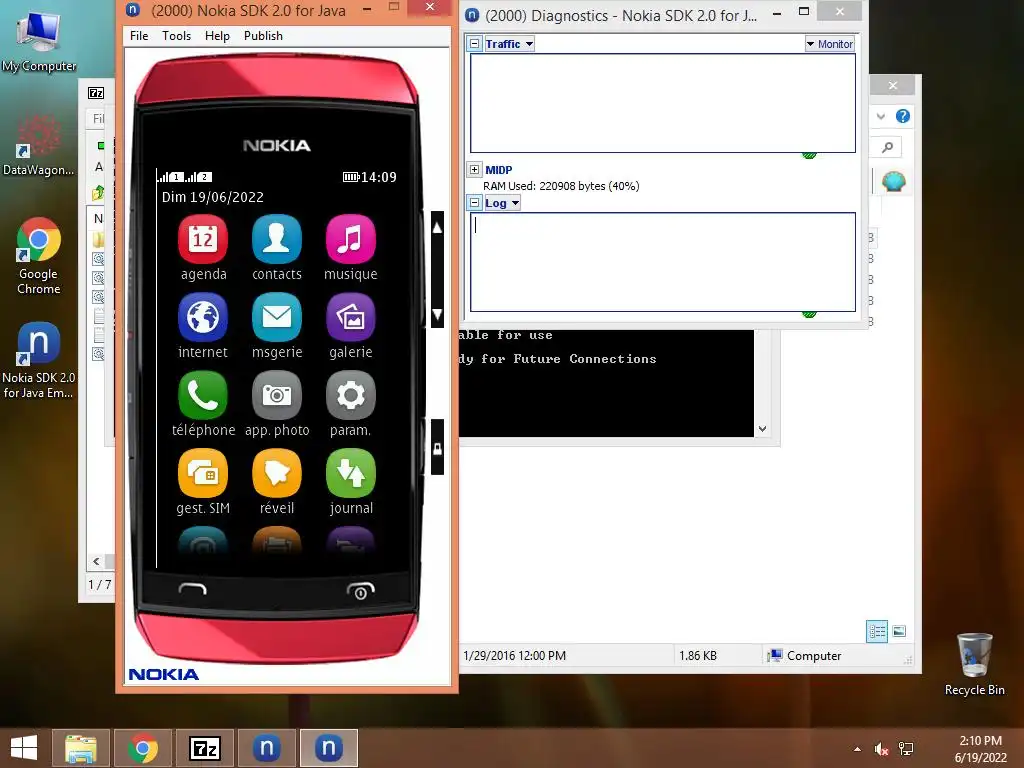The width and height of the screenshot is (1024, 768).
Task: Open the Monitor dropdown in Diagnostics
Action: [x=829, y=44]
